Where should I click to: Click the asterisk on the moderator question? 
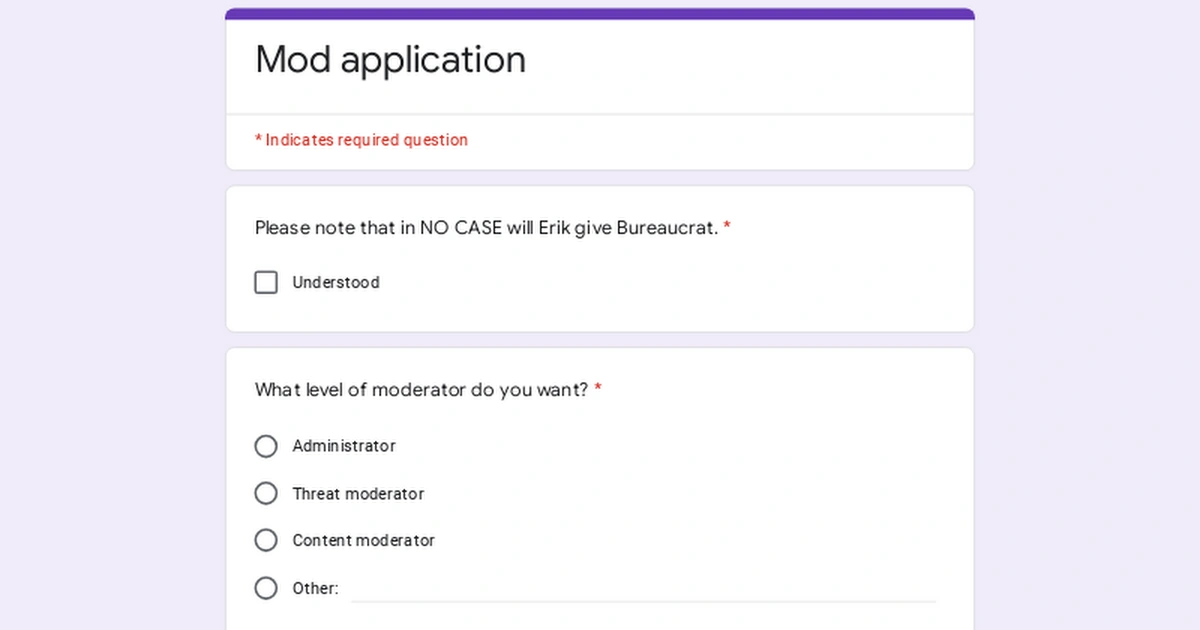[x=597, y=390]
